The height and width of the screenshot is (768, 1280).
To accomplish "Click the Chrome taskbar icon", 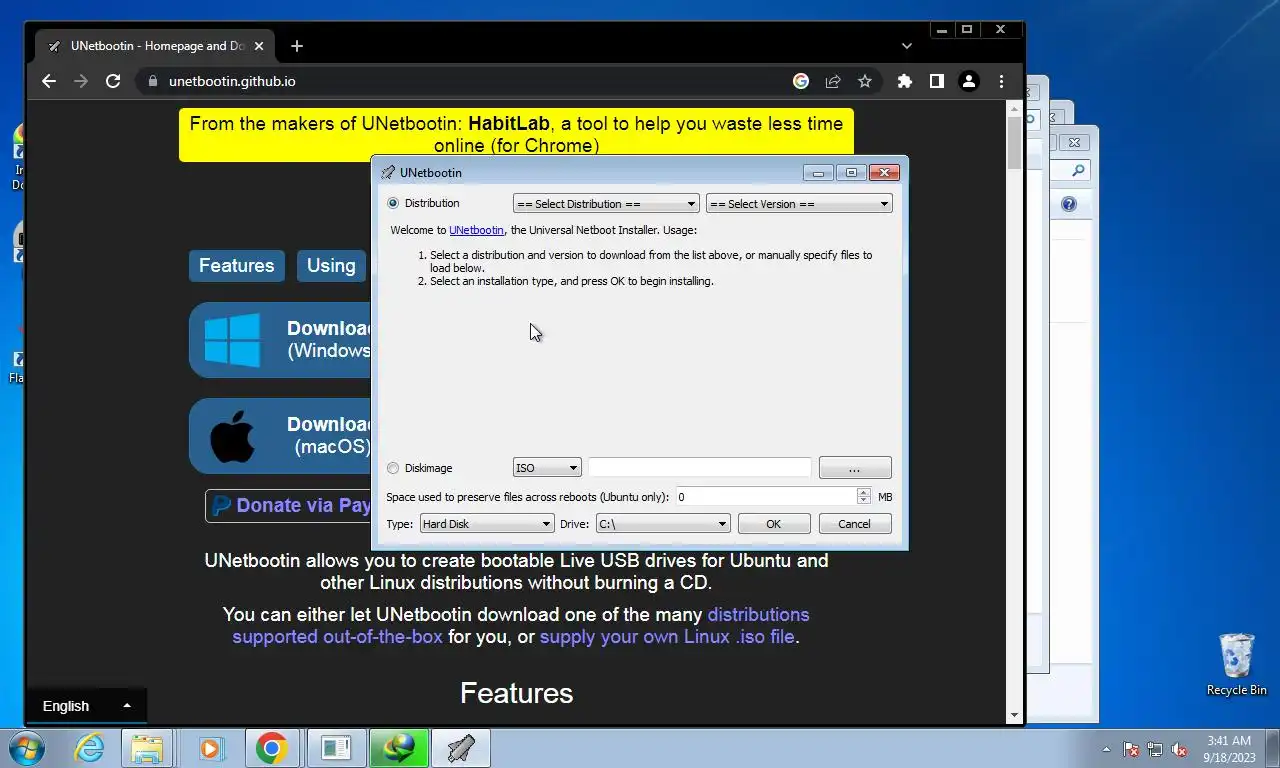I will click(x=272, y=748).
